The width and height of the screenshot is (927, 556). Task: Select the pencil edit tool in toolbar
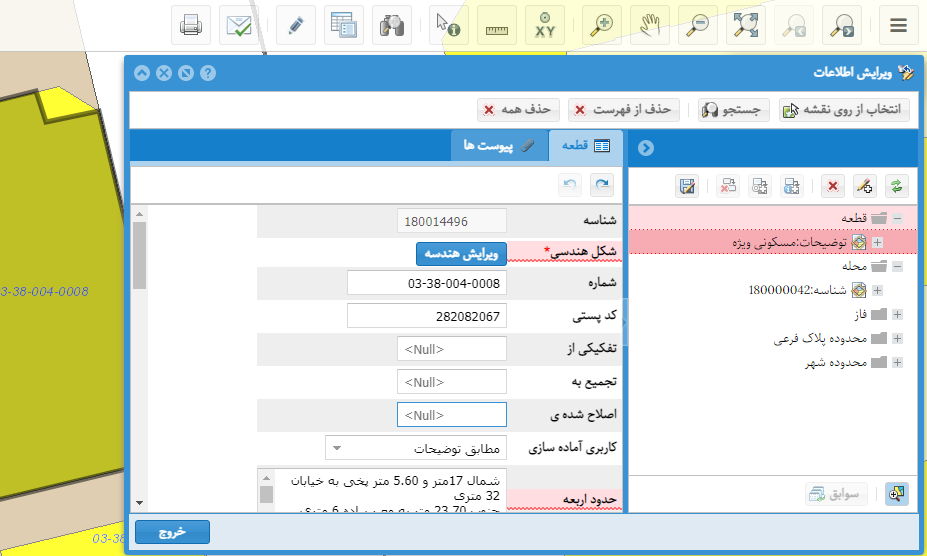pos(296,25)
